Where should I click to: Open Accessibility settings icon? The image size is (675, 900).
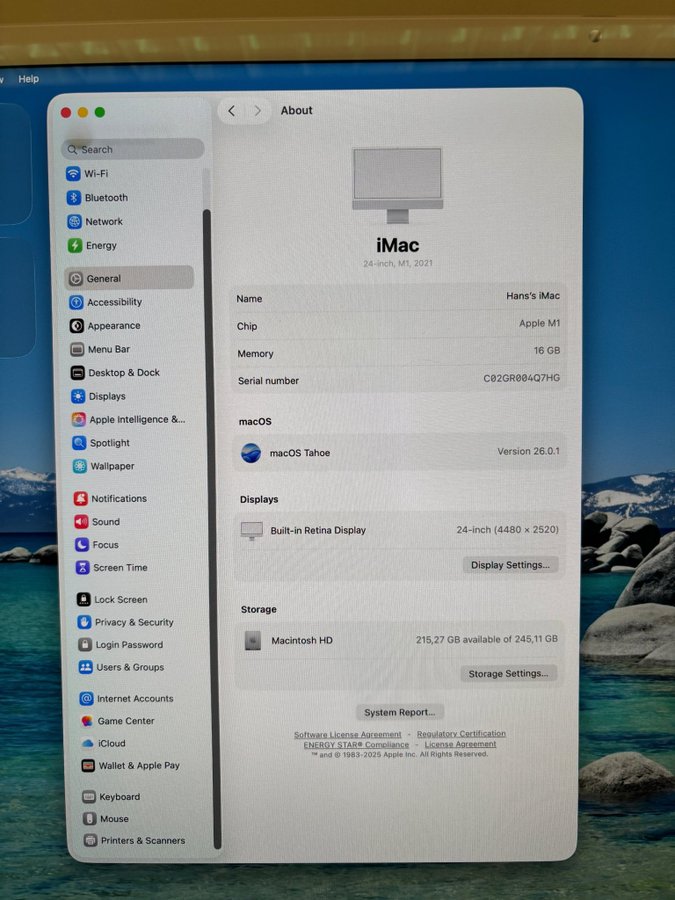(x=77, y=302)
